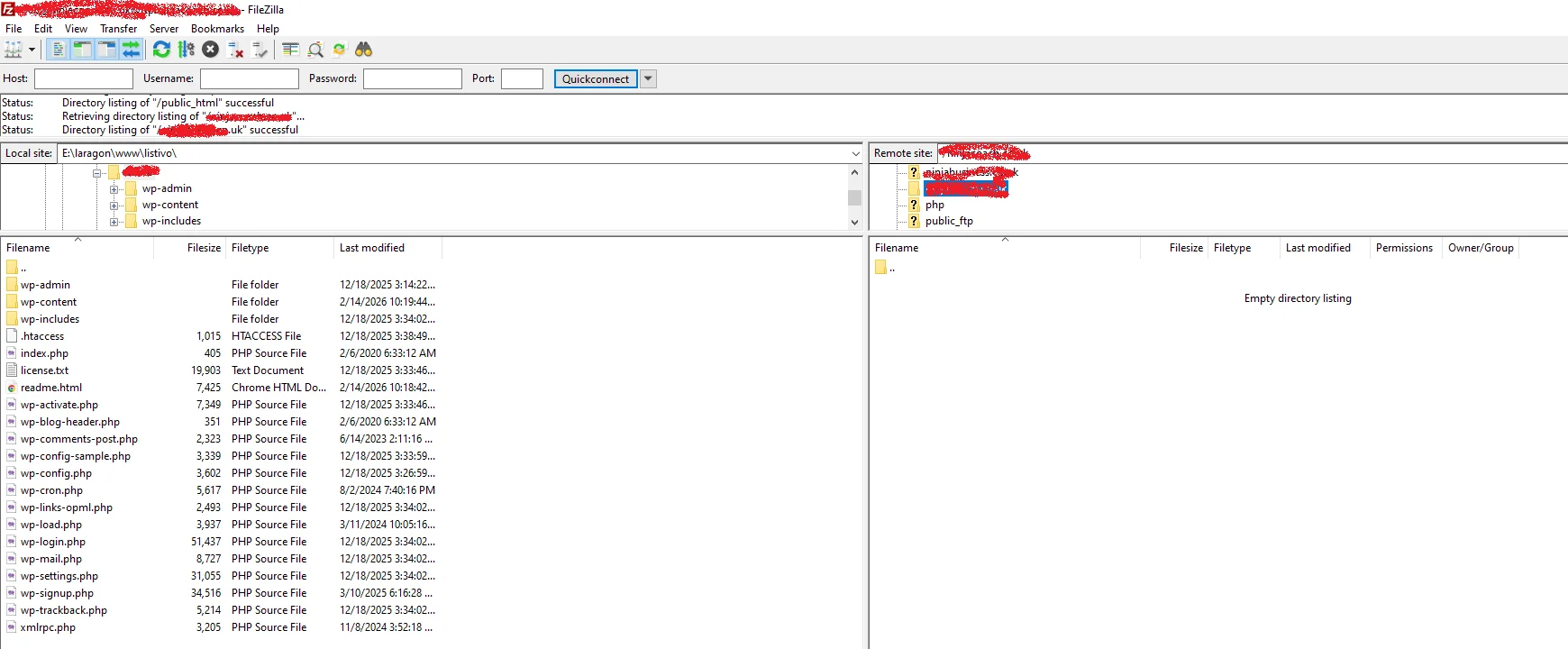Open the Help menu
Image resolution: width=1568 pixels, height=649 pixels.
268,28
